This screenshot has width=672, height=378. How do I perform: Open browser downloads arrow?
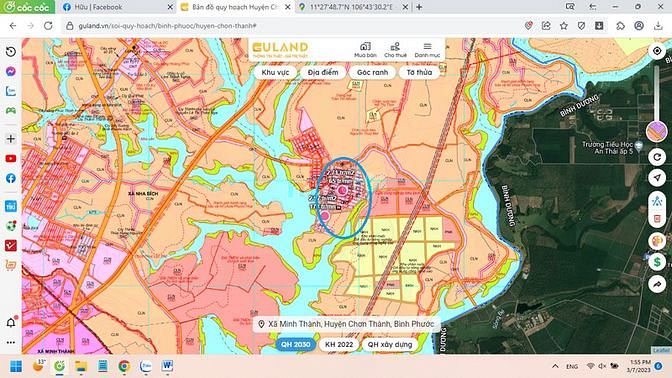(x=658, y=26)
